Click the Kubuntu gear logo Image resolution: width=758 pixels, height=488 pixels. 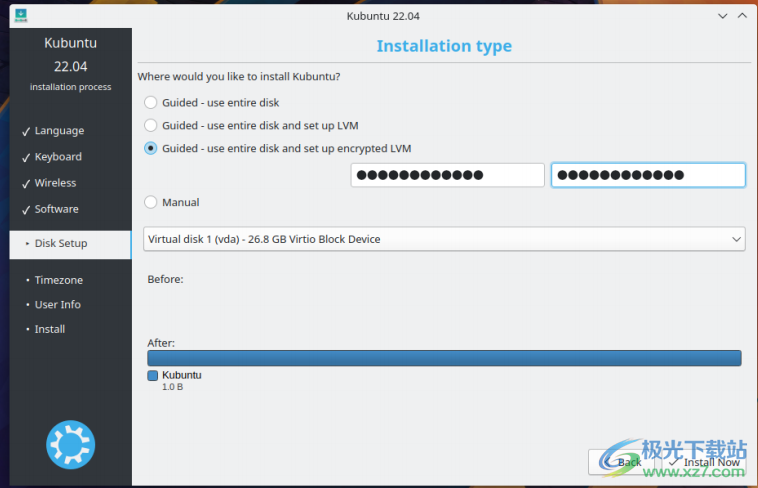(71, 444)
